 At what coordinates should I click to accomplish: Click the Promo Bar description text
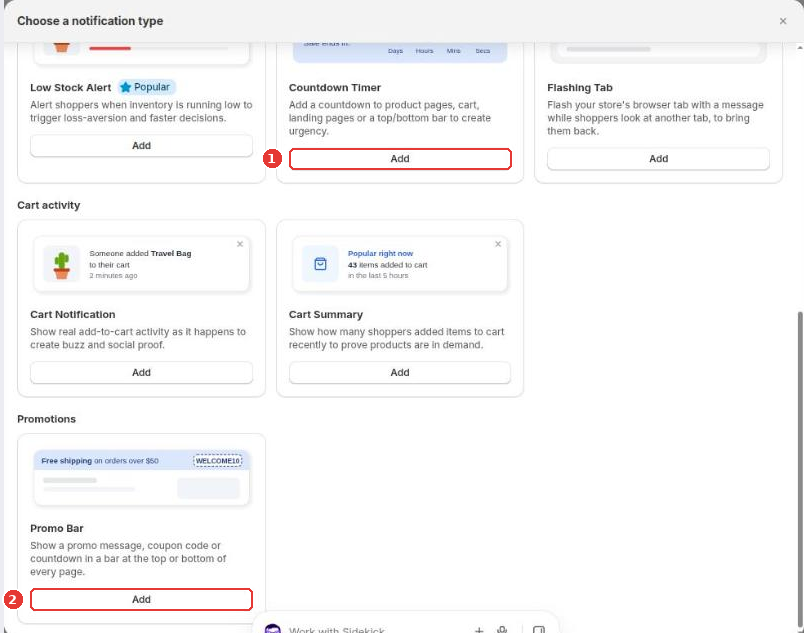(x=128, y=559)
